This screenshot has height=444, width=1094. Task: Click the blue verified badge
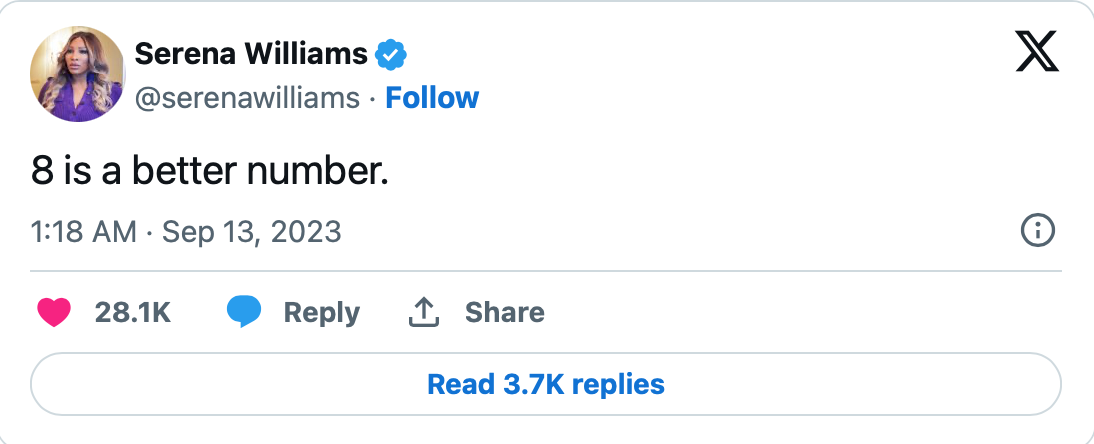point(390,55)
